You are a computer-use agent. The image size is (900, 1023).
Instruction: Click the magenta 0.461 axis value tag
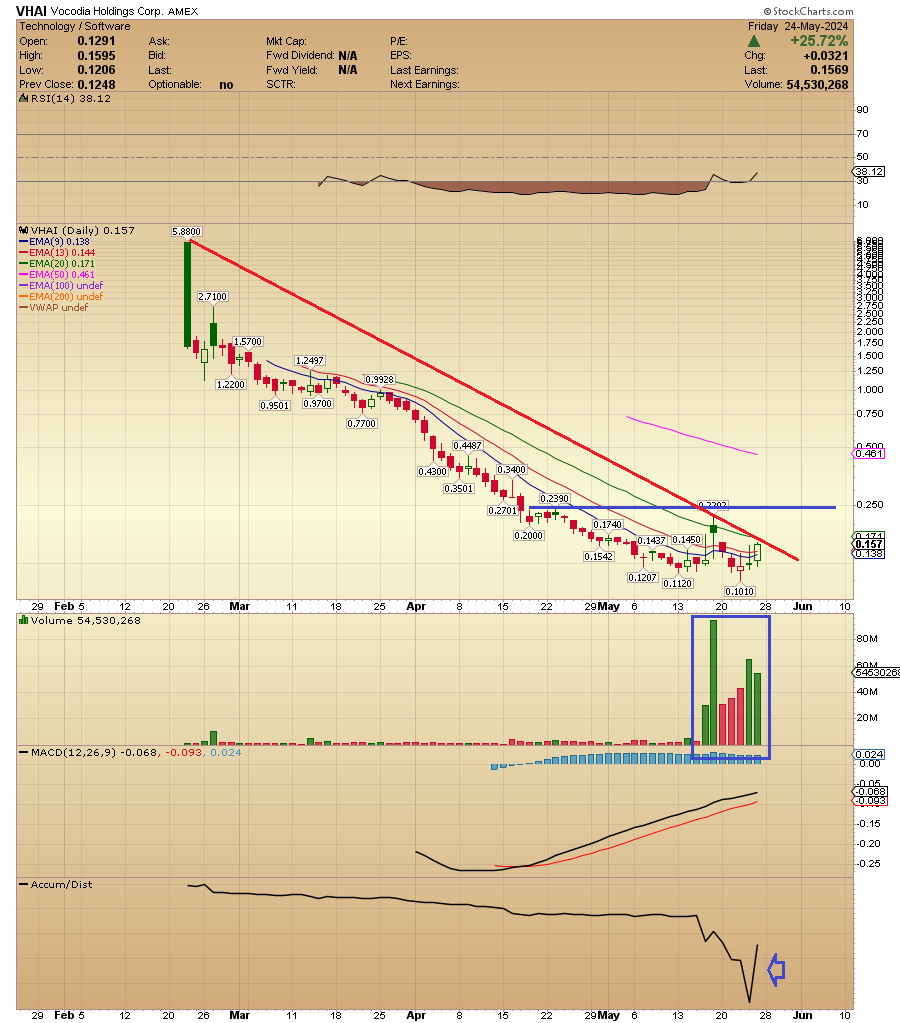869,453
